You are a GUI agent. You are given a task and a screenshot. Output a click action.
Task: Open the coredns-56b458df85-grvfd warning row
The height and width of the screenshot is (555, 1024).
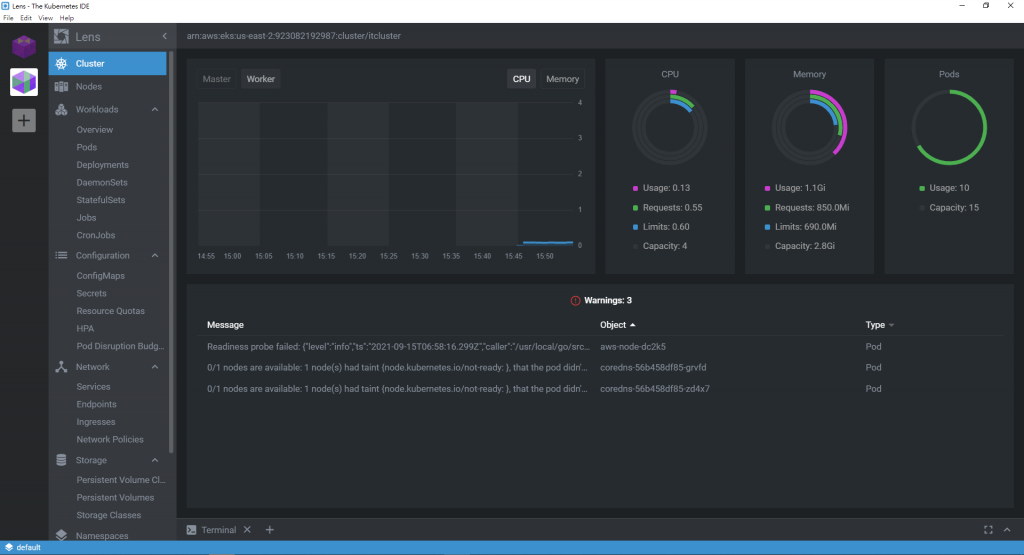pos(600,368)
